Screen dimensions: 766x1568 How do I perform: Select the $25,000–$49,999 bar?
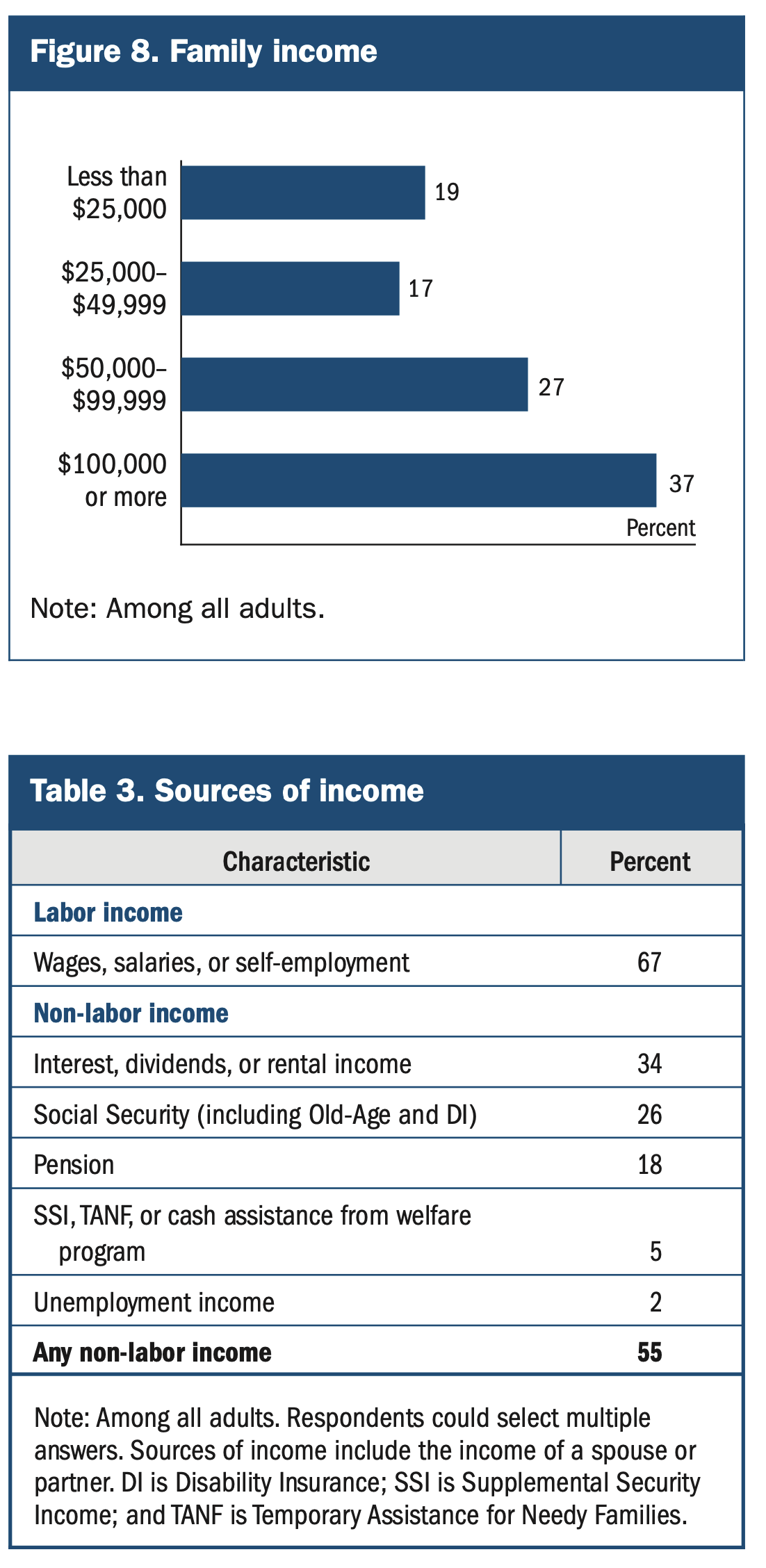[291, 288]
